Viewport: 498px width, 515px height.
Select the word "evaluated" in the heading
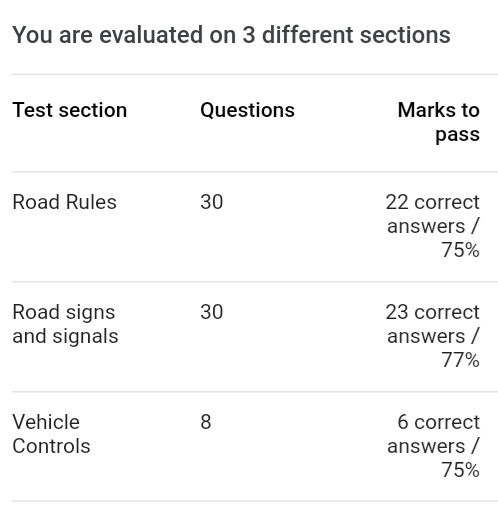[151, 35]
